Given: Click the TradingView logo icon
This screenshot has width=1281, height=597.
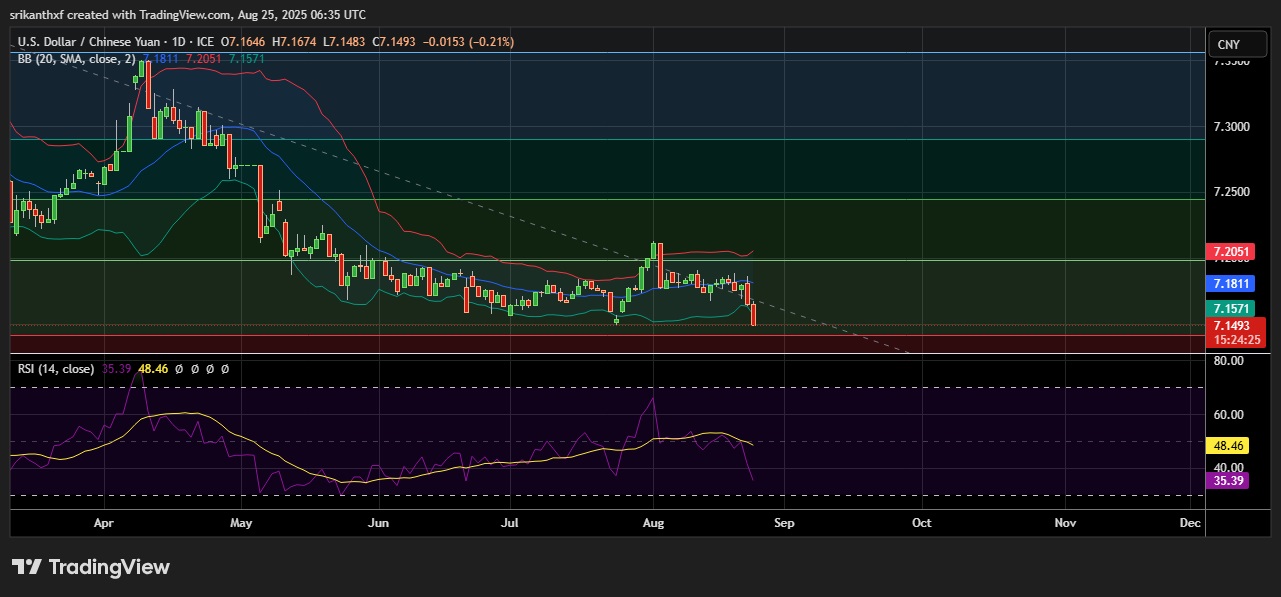Looking at the screenshot, I should click(26, 567).
